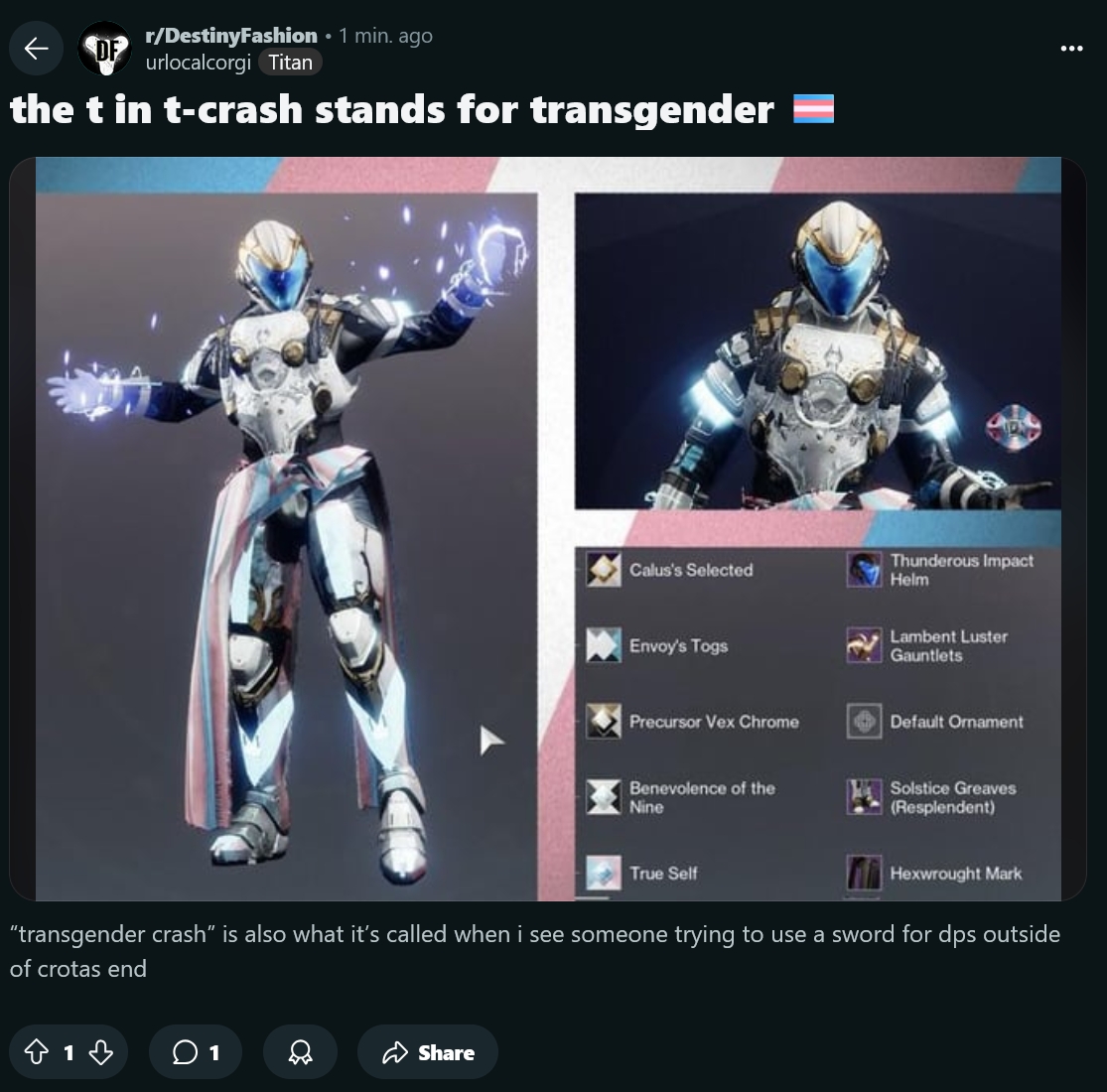The width and height of the screenshot is (1107, 1092).
Task: Open the r/DestinyFashion link
Action: (231, 36)
